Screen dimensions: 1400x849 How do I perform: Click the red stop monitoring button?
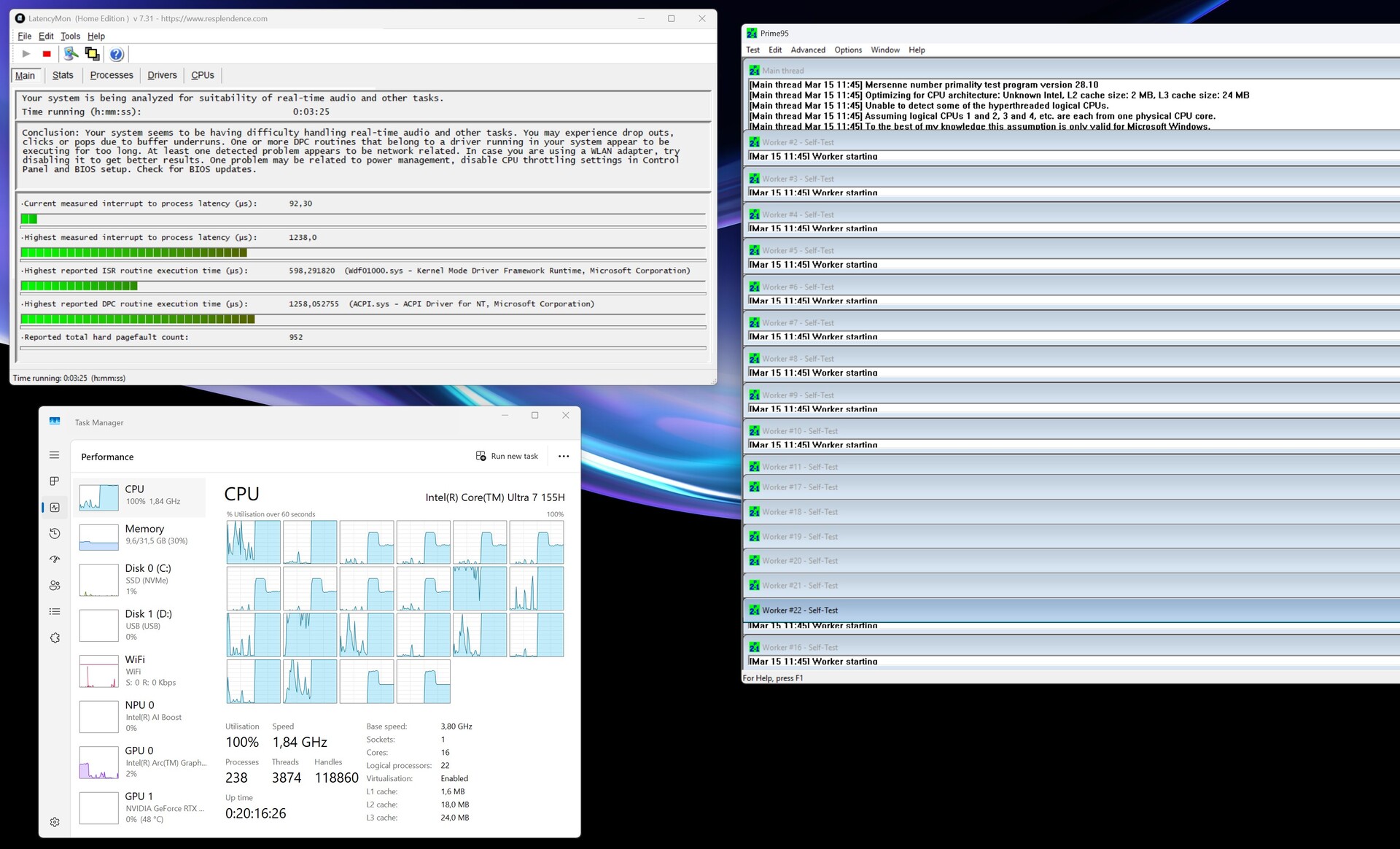point(47,54)
